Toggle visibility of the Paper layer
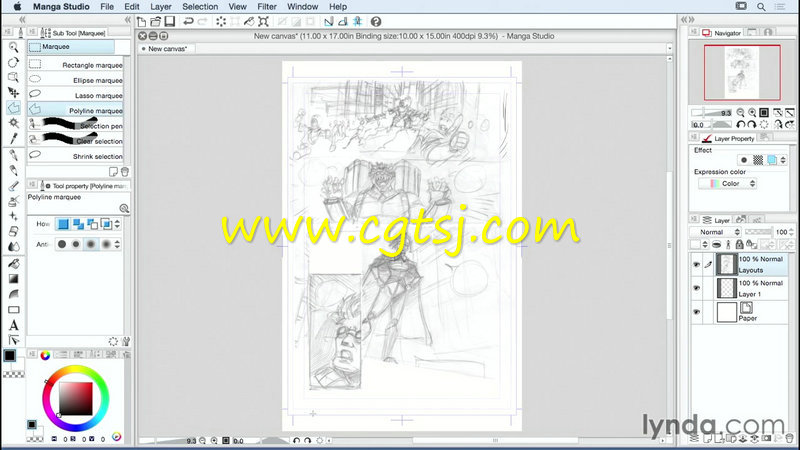This screenshot has height=450, width=800. tap(696, 312)
